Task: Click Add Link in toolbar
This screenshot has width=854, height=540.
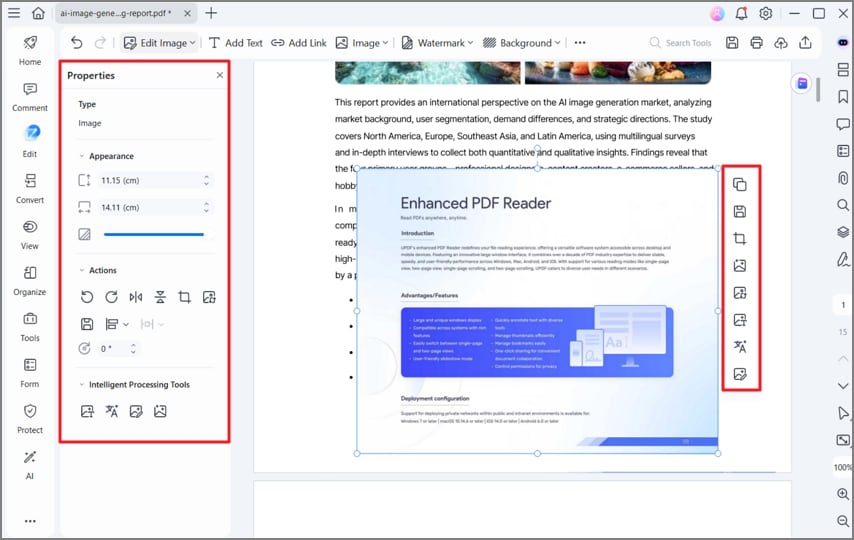Action: (299, 43)
